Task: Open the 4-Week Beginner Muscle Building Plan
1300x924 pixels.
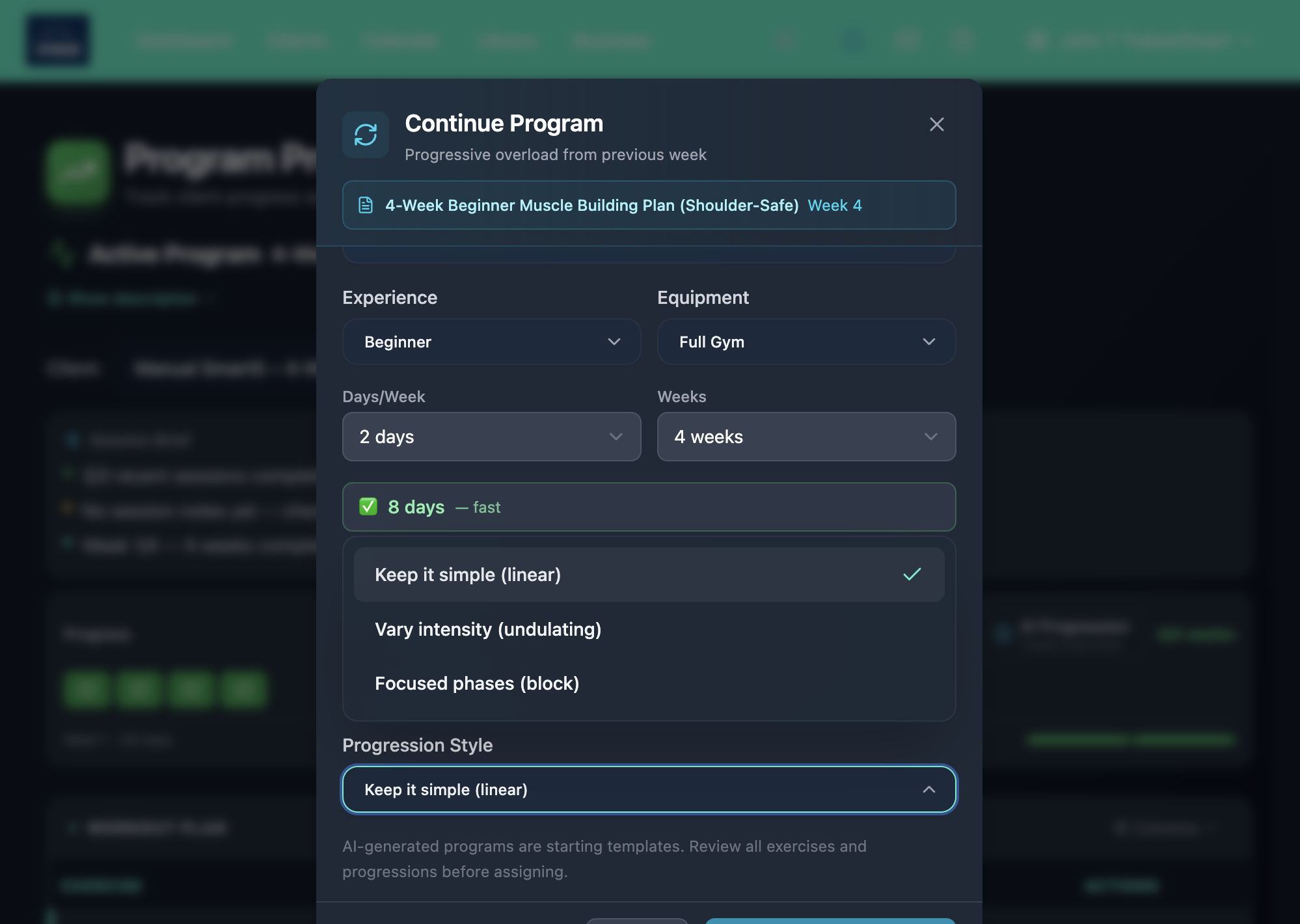Action: [591, 205]
